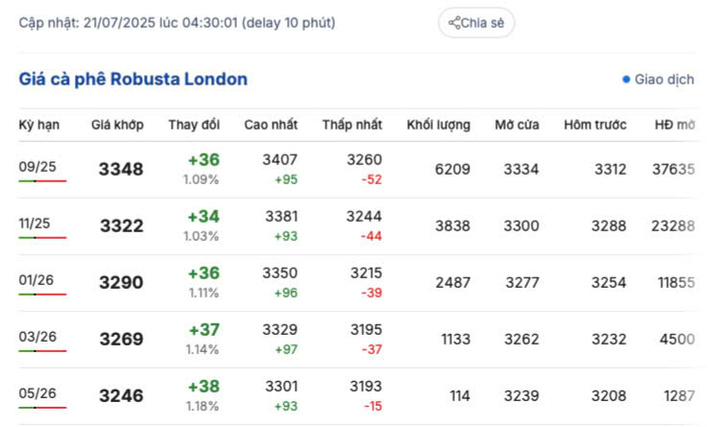Click the Thay đổi column header
720x427 pixels.
(x=194, y=125)
